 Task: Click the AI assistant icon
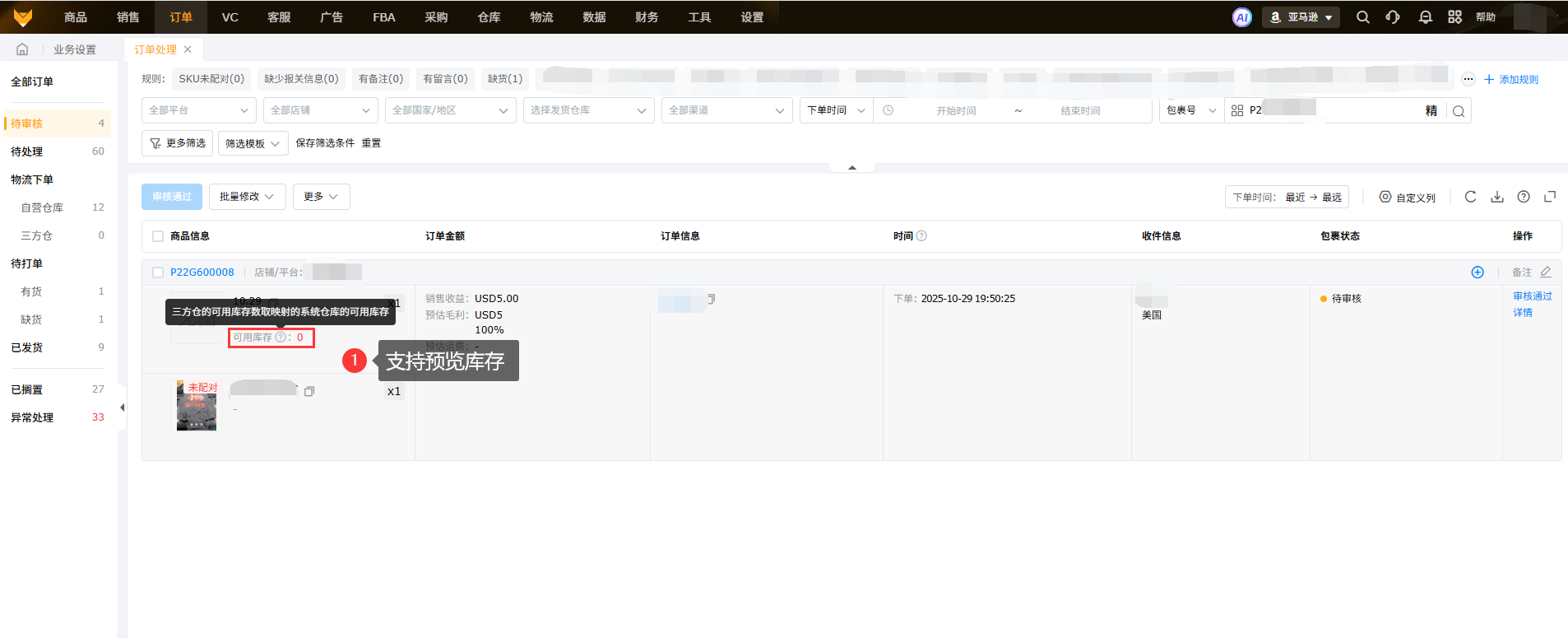[1241, 17]
